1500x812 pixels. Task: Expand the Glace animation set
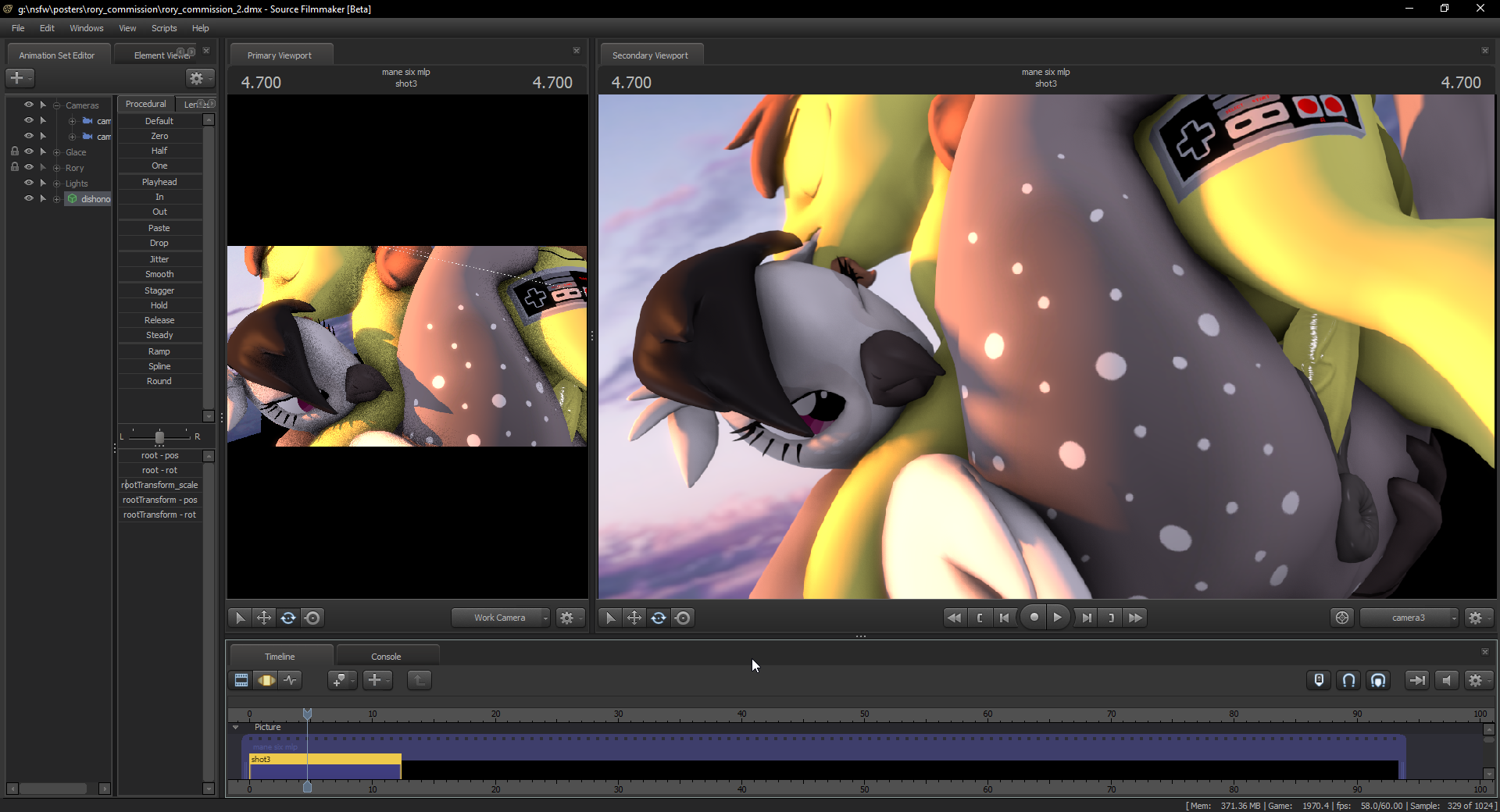[56, 152]
